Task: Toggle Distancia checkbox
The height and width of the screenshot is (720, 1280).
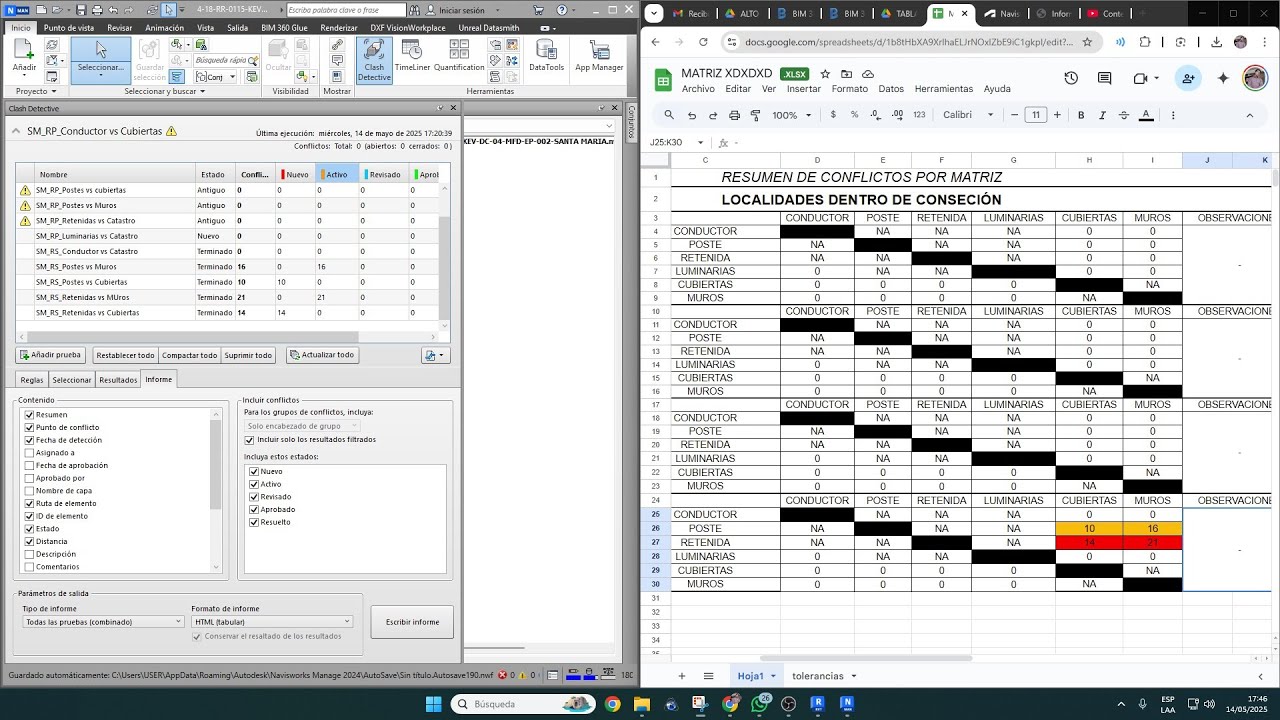Action: point(29,541)
